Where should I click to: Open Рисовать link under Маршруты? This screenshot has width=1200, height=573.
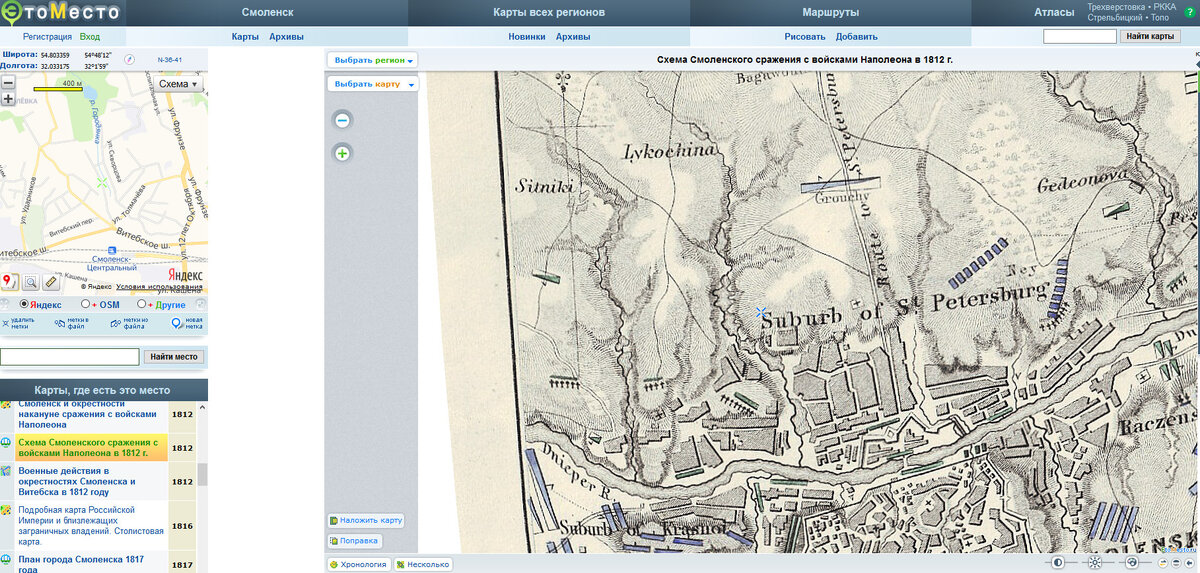click(x=805, y=36)
